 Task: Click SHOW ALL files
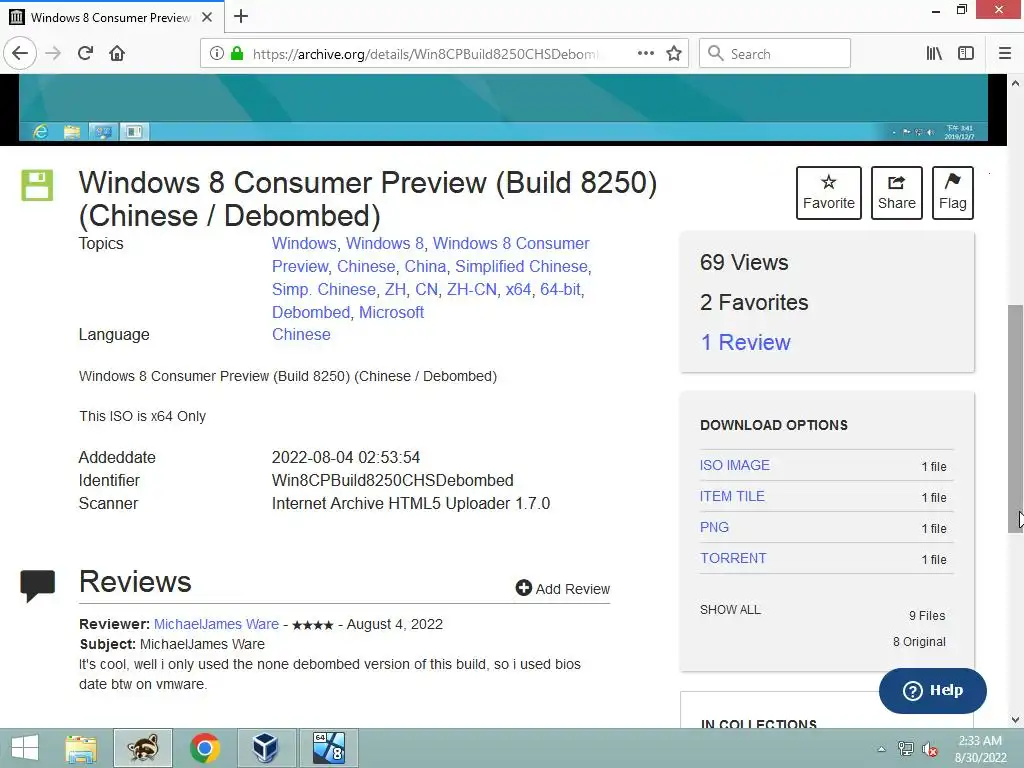click(730, 609)
